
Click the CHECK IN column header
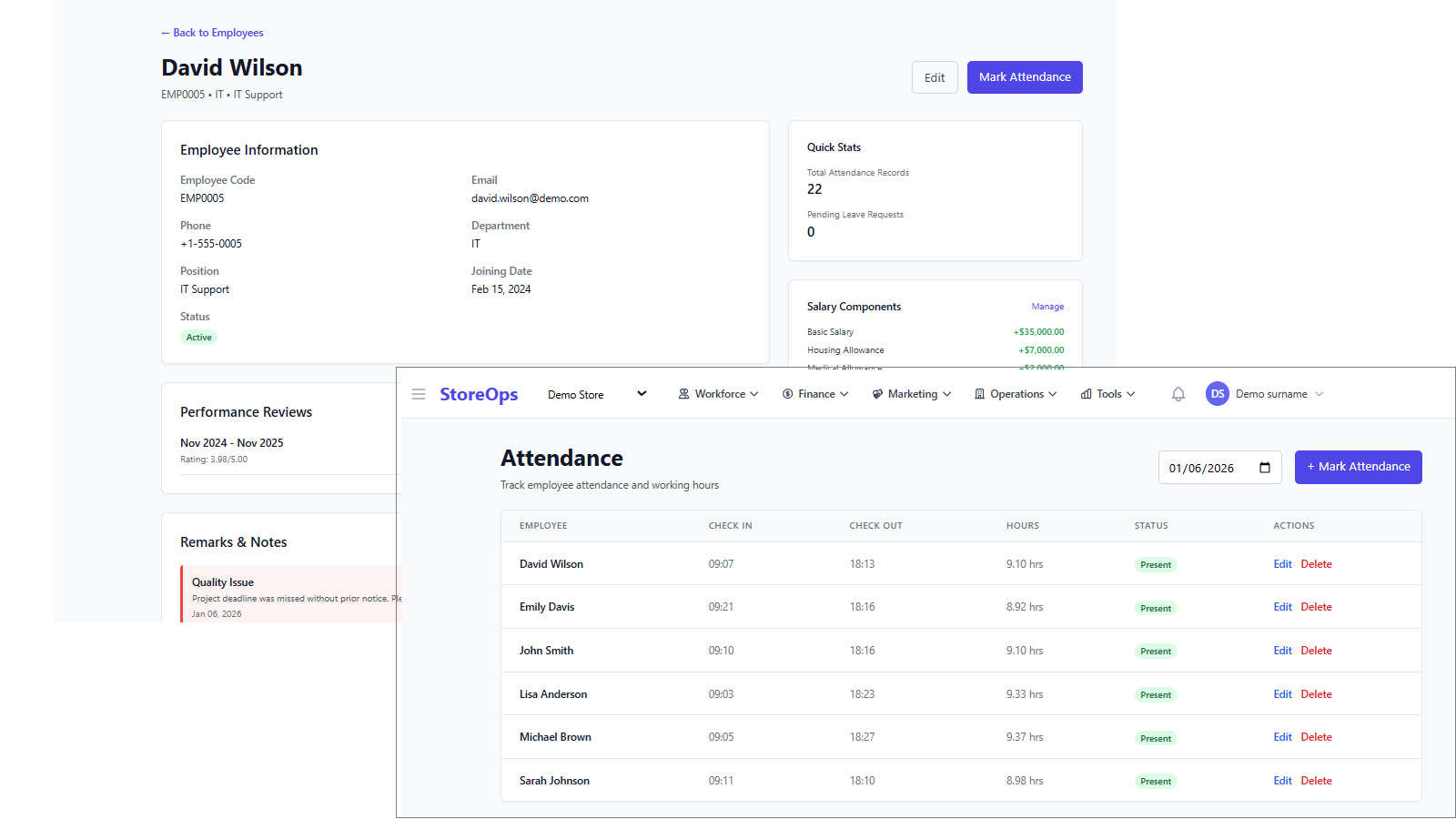[731, 526]
